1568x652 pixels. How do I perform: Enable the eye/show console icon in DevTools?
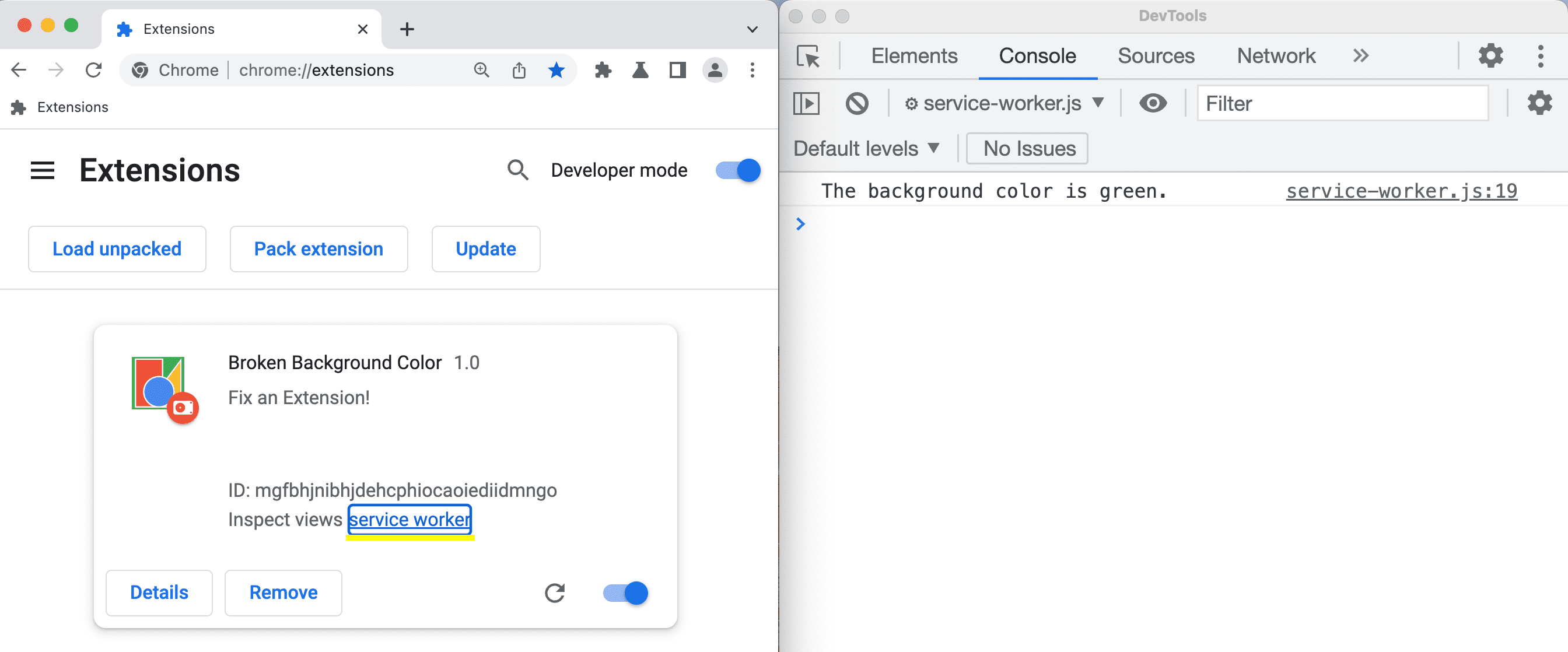tap(1155, 103)
